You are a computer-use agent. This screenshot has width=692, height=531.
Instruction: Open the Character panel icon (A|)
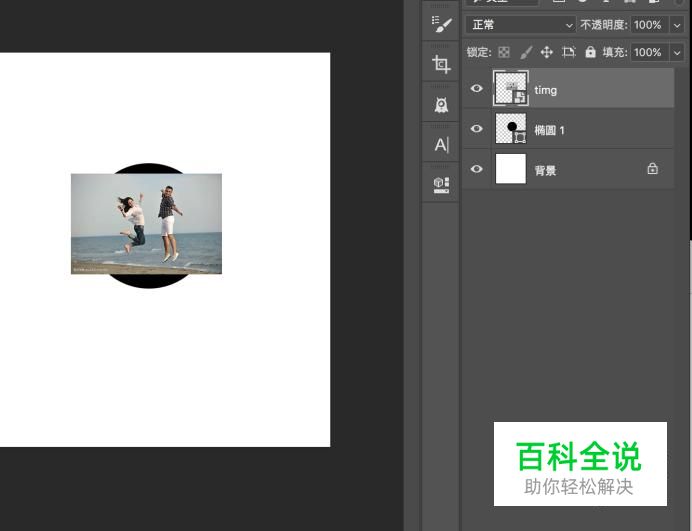[441, 145]
